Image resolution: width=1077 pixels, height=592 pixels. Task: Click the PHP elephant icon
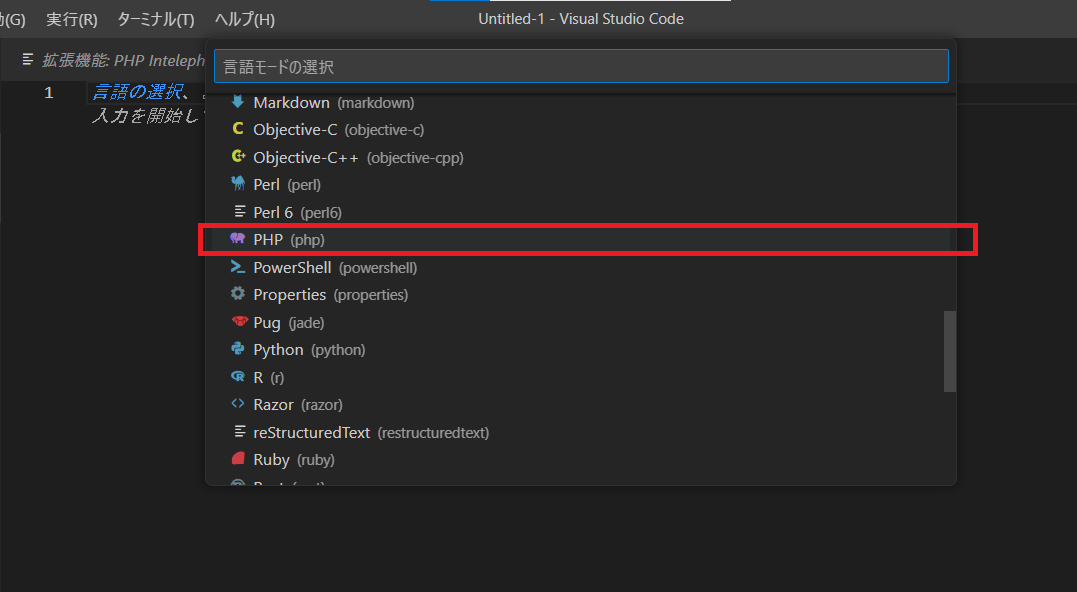(238, 239)
